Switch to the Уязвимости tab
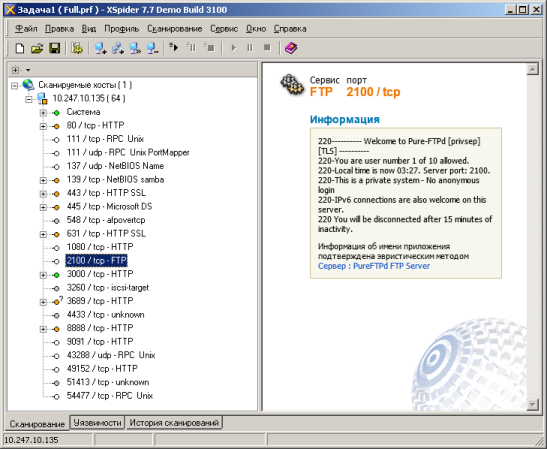 pyautogui.click(x=97, y=423)
